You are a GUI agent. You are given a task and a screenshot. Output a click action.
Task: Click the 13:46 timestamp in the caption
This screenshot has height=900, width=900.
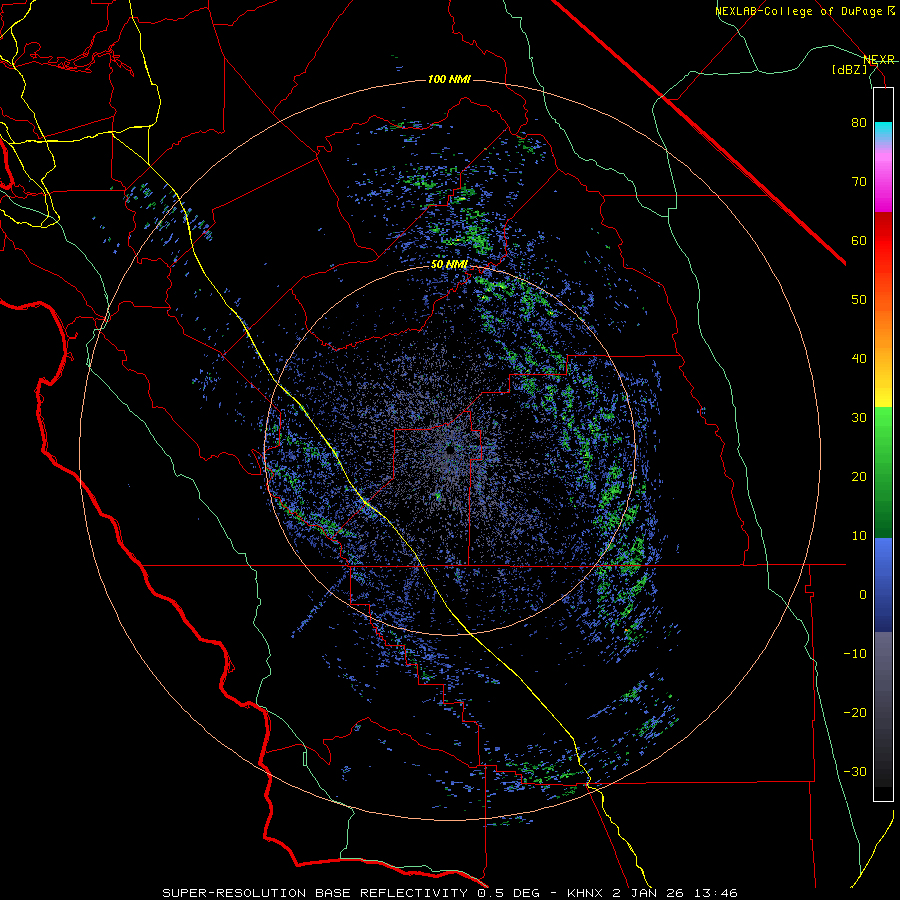tap(715, 893)
